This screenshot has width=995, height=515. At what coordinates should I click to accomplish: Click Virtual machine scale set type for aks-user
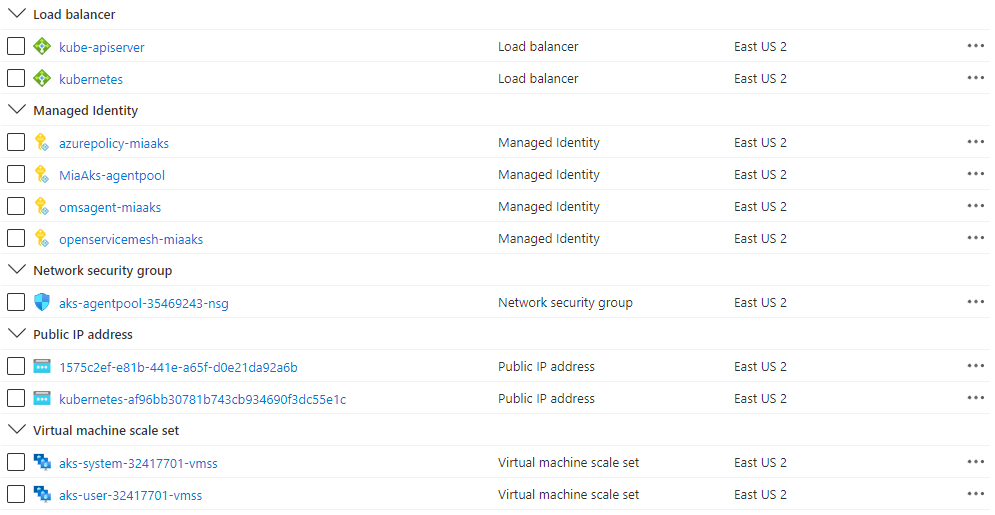click(569, 494)
